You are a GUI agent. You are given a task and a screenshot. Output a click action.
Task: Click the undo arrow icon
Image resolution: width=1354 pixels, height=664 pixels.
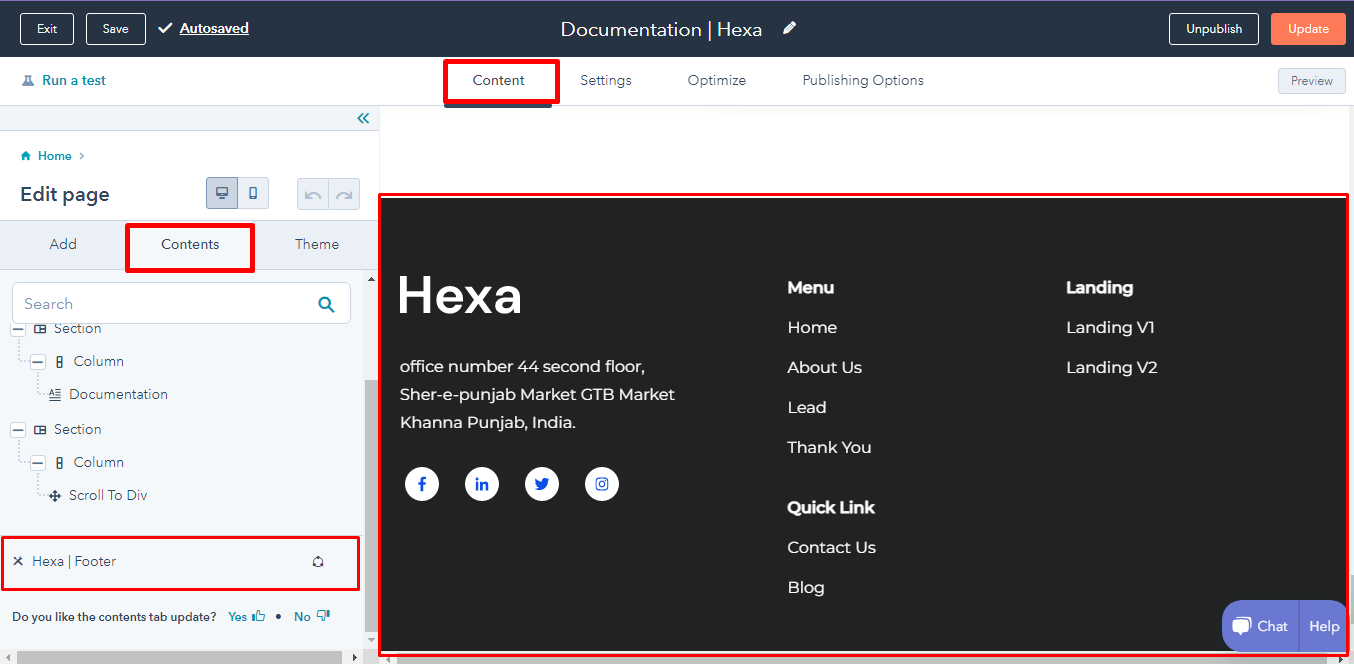click(313, 195)
